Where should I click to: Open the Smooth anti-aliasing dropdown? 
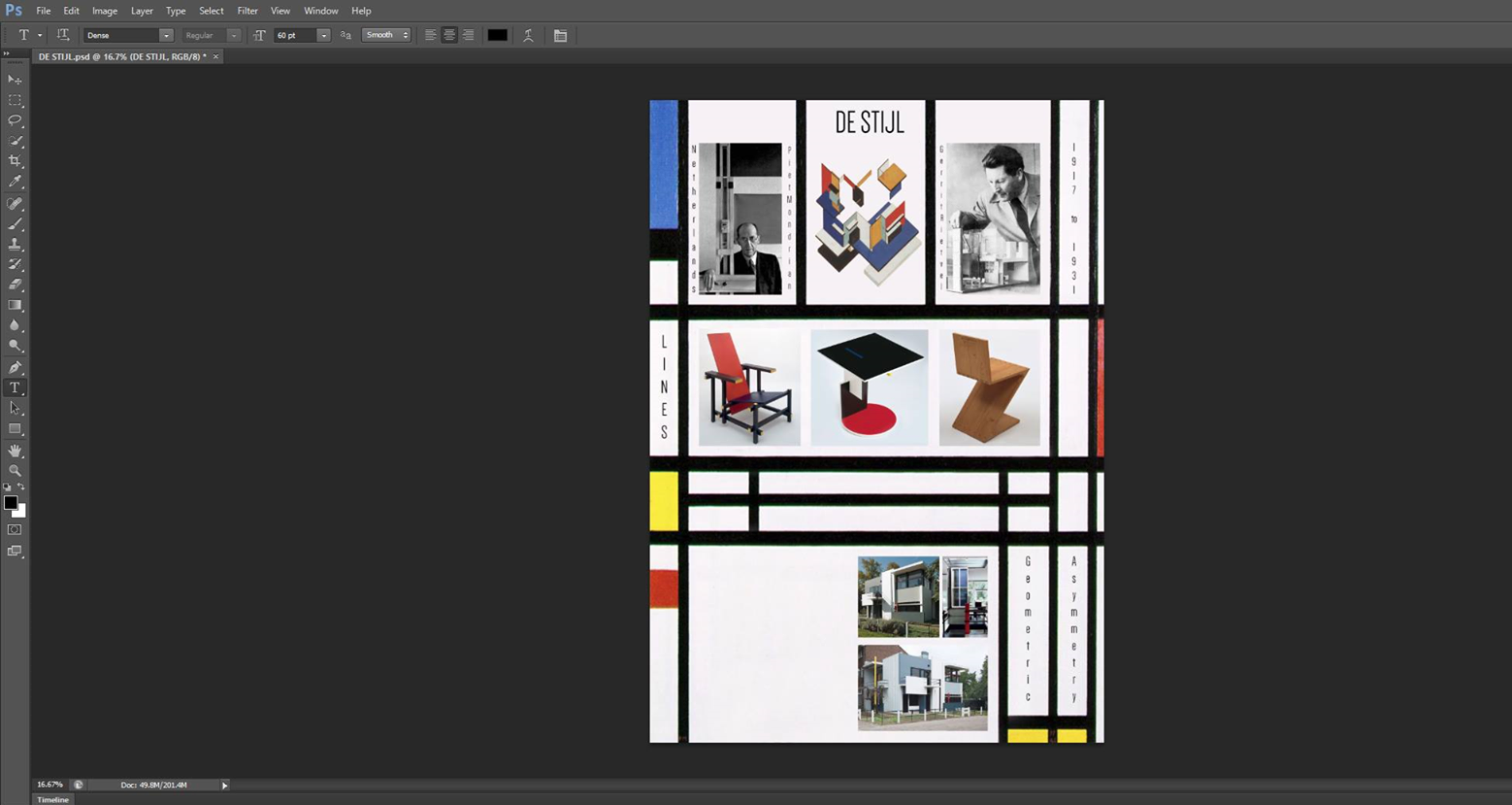coord(405,35)
